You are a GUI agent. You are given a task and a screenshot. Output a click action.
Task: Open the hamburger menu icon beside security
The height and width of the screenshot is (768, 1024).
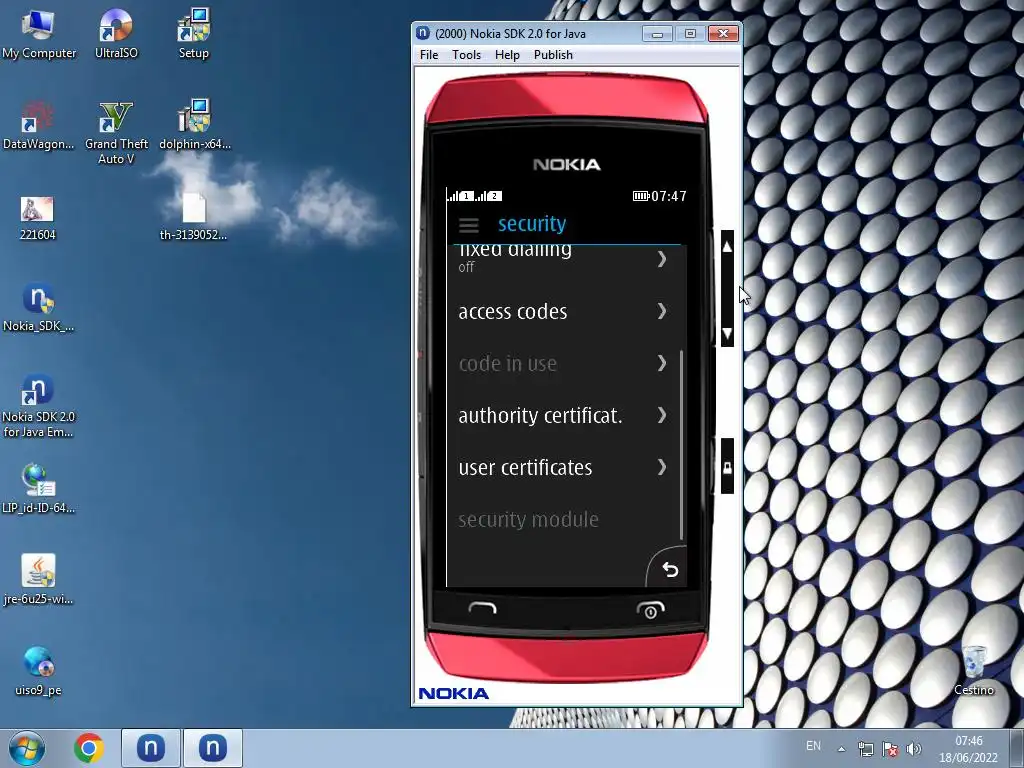tap(468, 225)
